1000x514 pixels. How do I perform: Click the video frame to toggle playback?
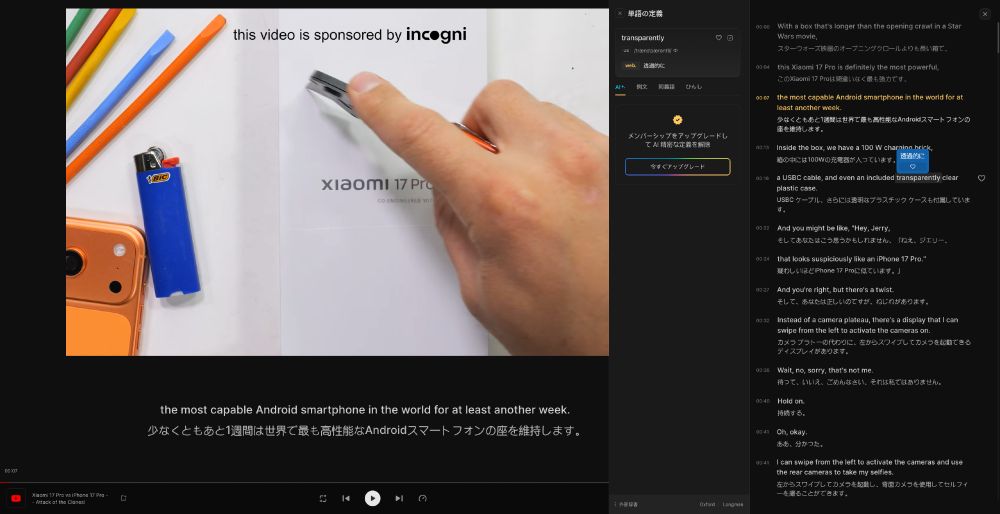point(337,182)
